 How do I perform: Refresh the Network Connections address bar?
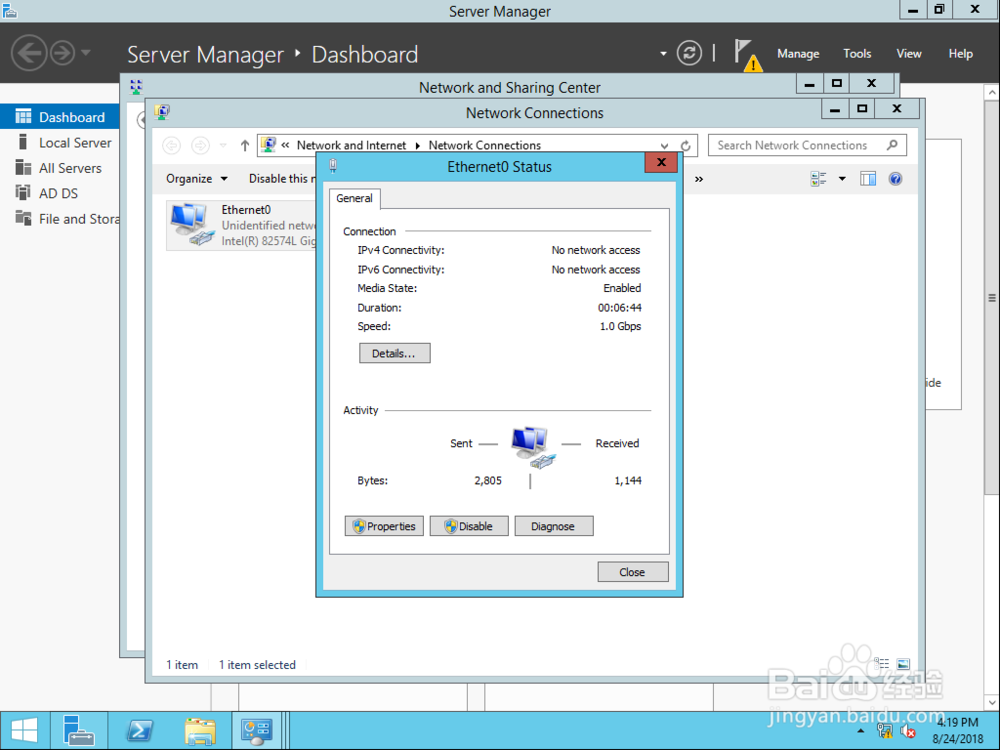(x=686, y=145)
